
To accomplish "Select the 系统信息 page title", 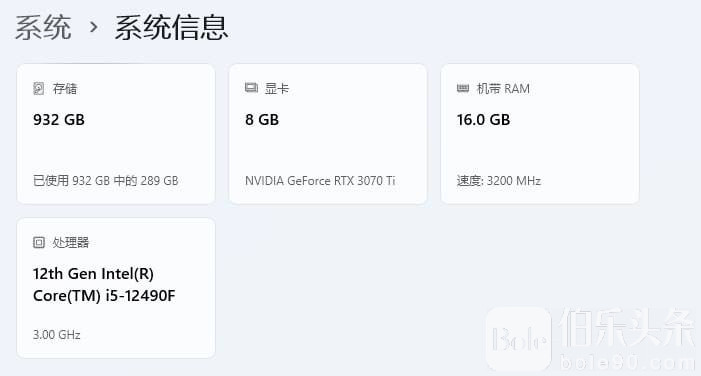I will click(x=172, y=27).
